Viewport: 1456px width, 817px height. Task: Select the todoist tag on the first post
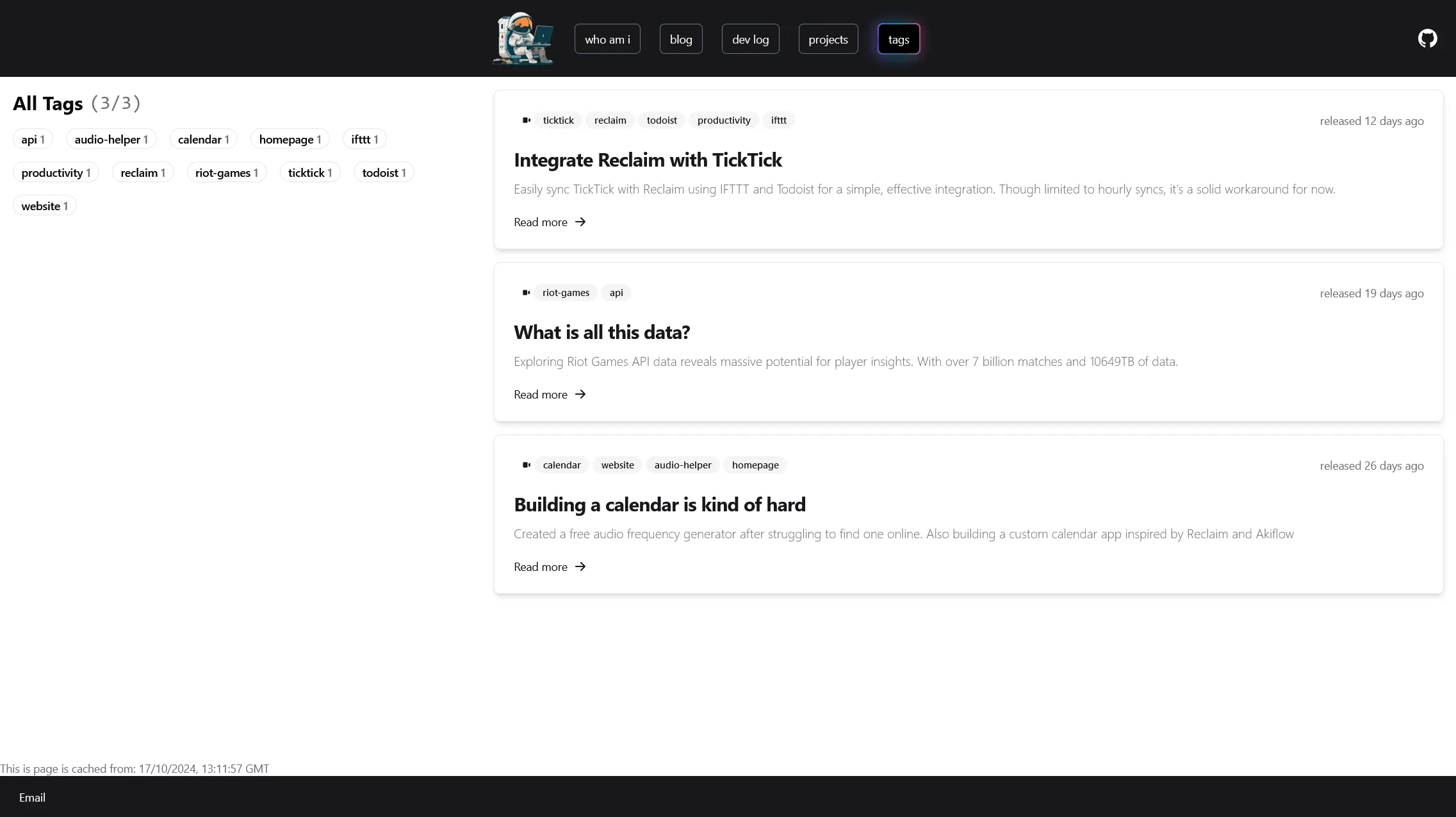[662, 120]
